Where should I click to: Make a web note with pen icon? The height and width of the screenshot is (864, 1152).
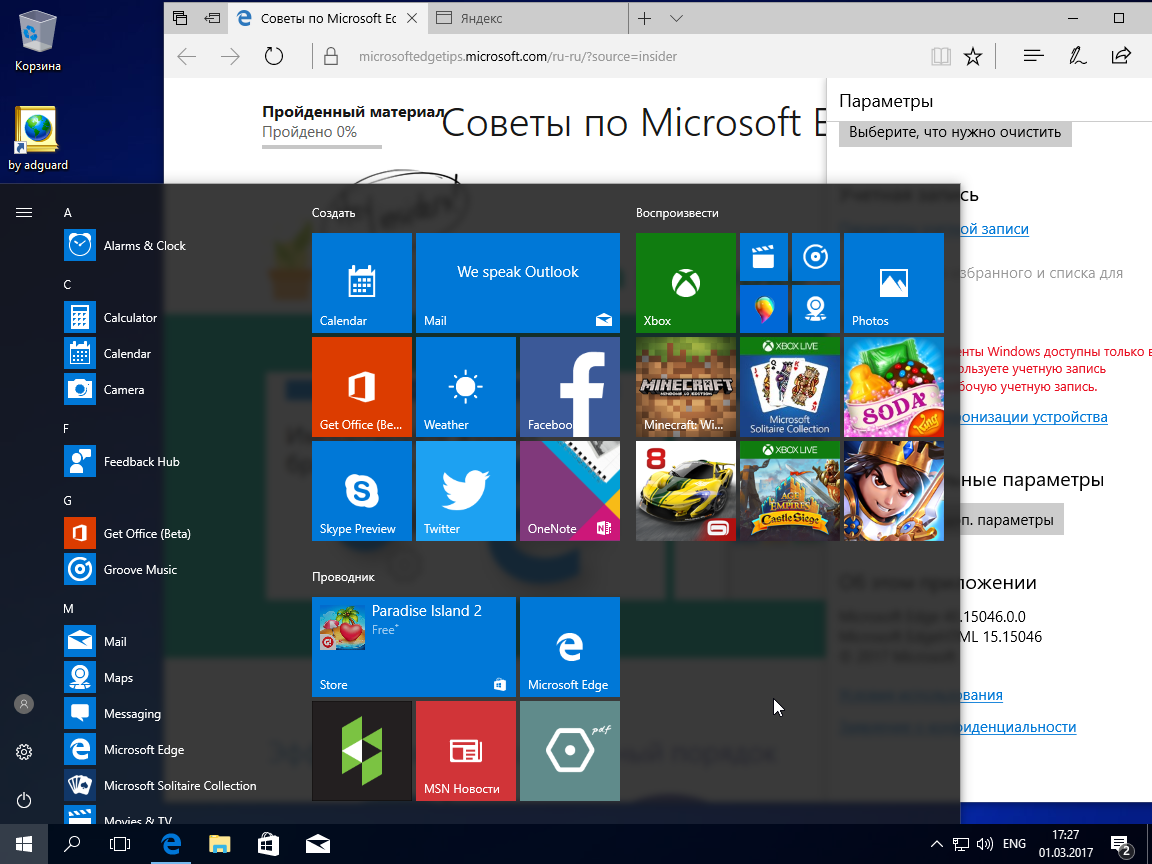click(1078, 57)
